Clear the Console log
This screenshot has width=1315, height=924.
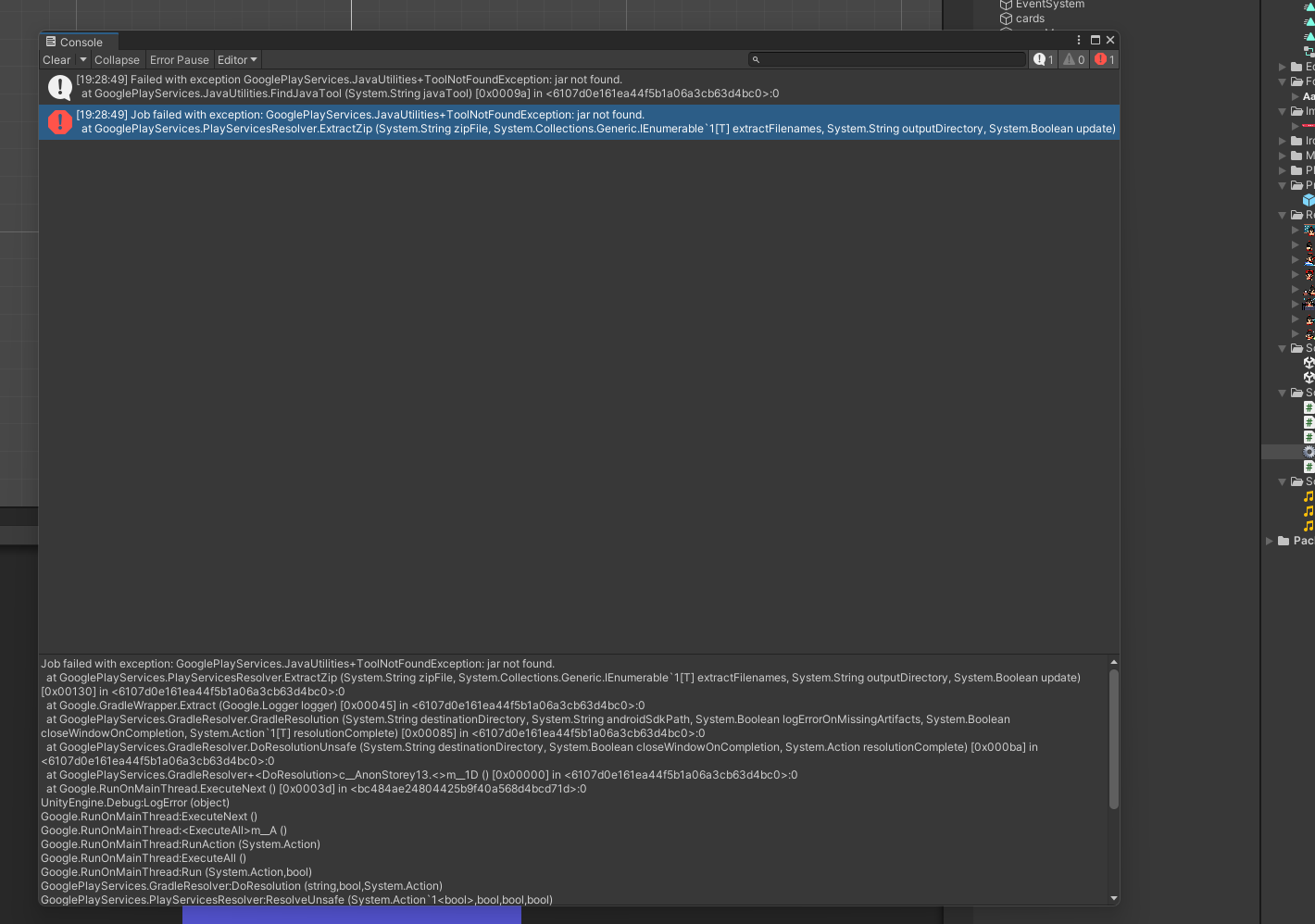pos(56,60)
